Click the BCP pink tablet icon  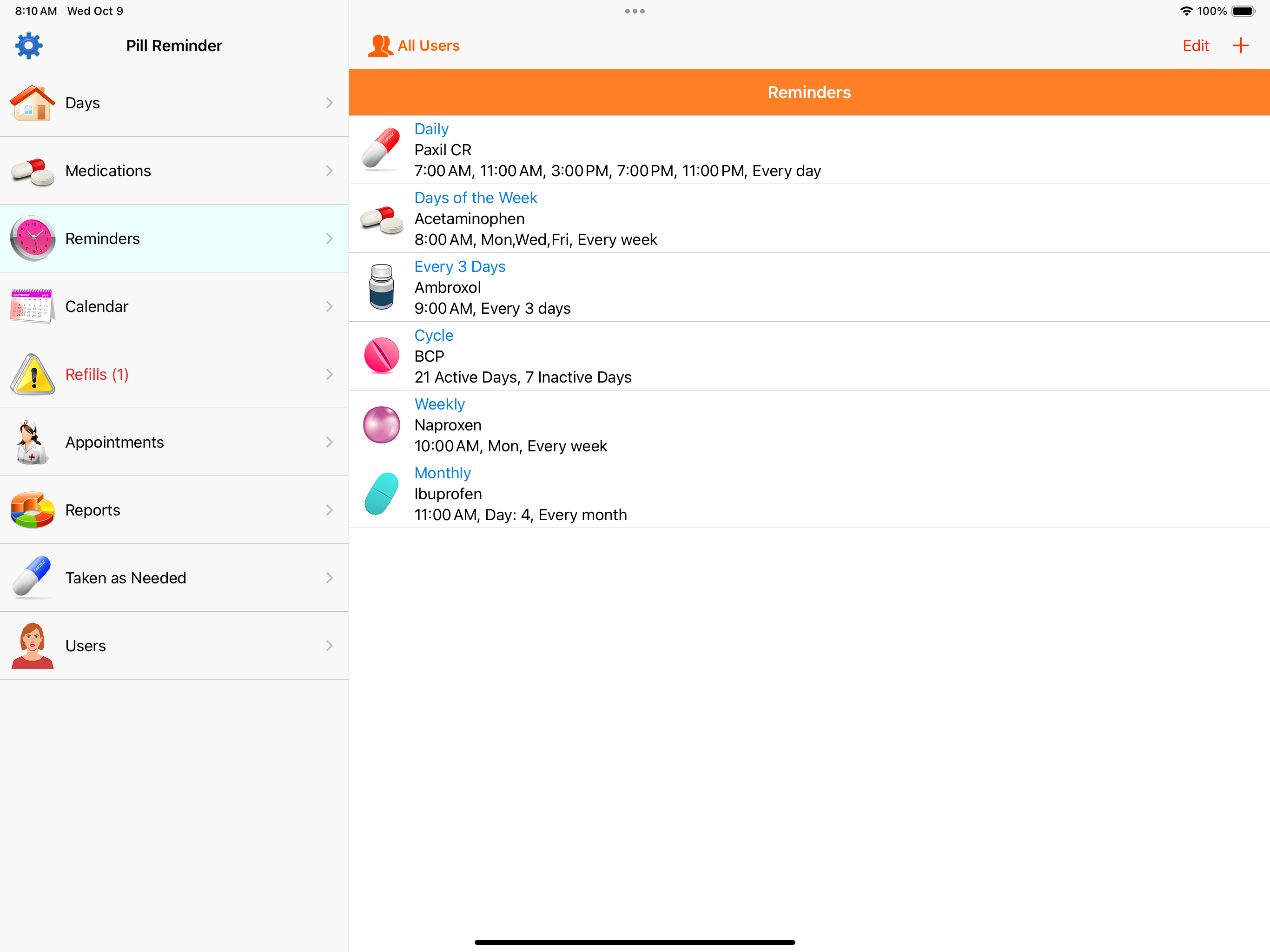381,356
